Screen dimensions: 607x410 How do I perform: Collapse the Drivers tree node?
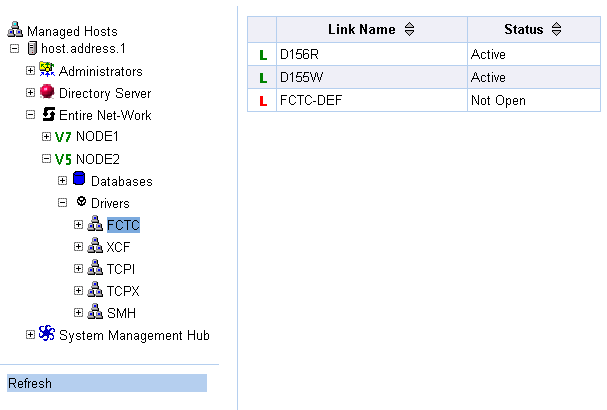point(62,203)
